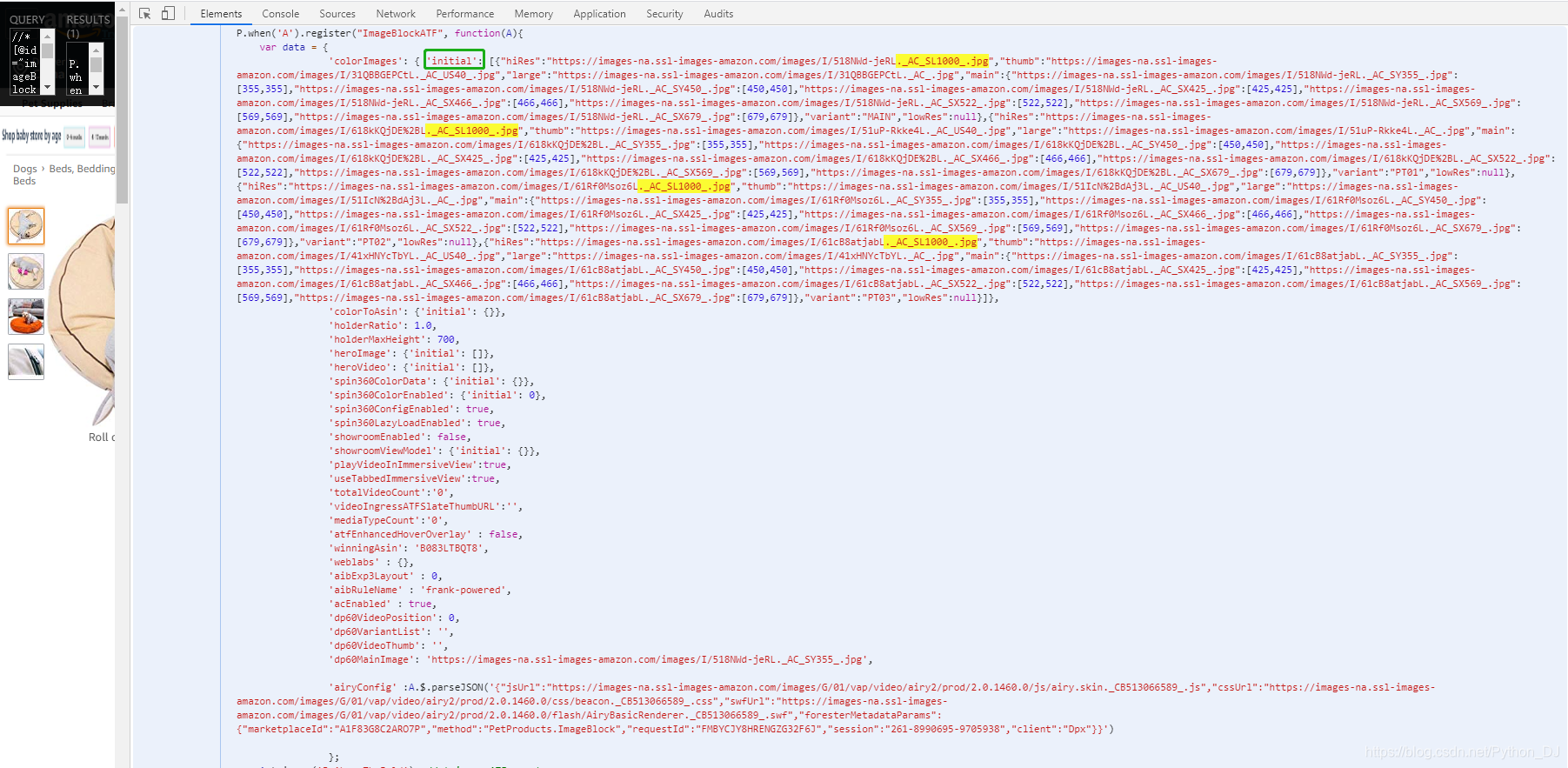The width and height of the screenshot is (1568, 768).
Task: Switch to the Security tab
Action: point(664,14)
